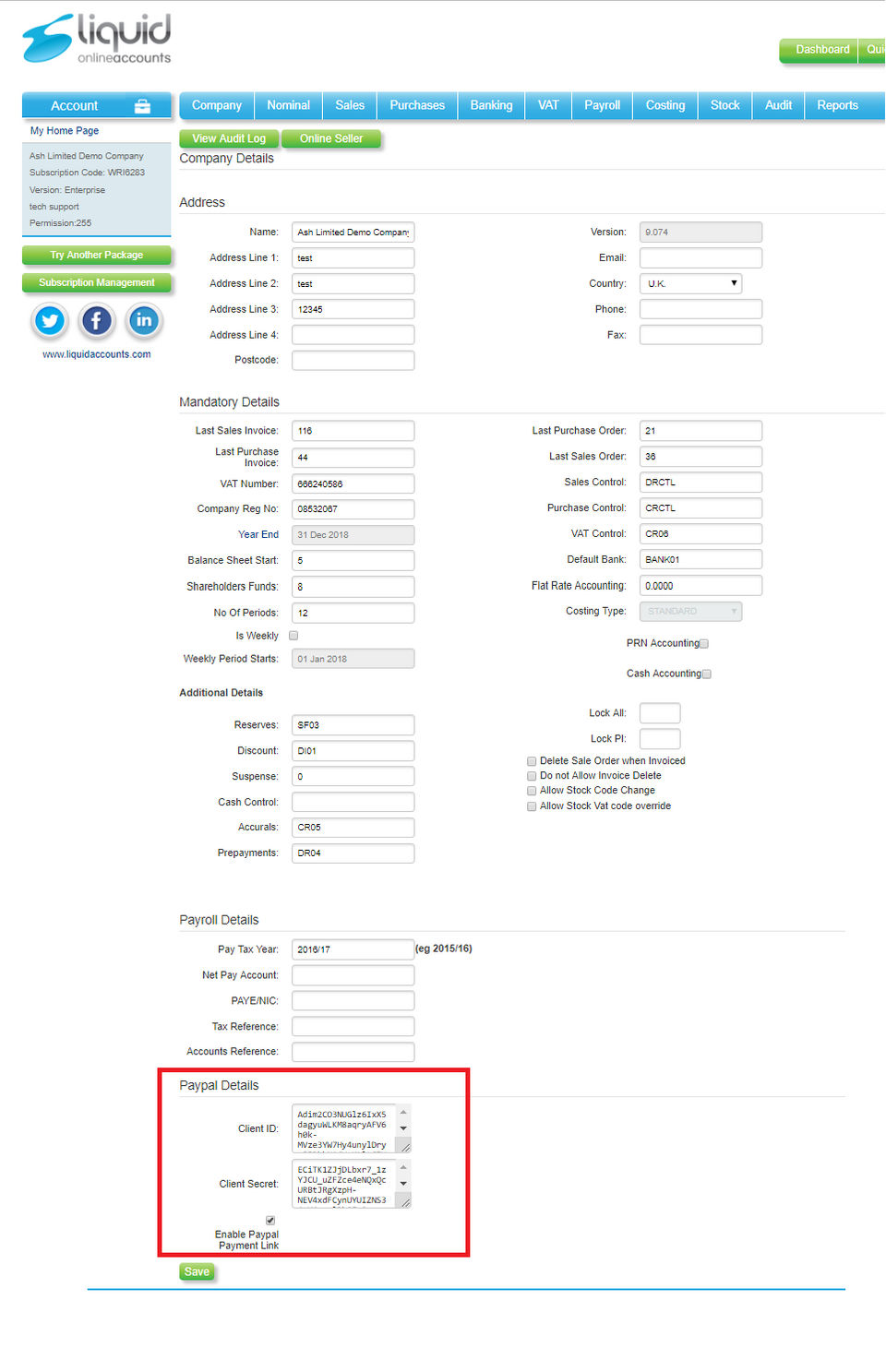This screenshot has height=1372, width=886.
Task: Check Delete Sale Order when Invoiced
Action: click(x=532, y=761)
